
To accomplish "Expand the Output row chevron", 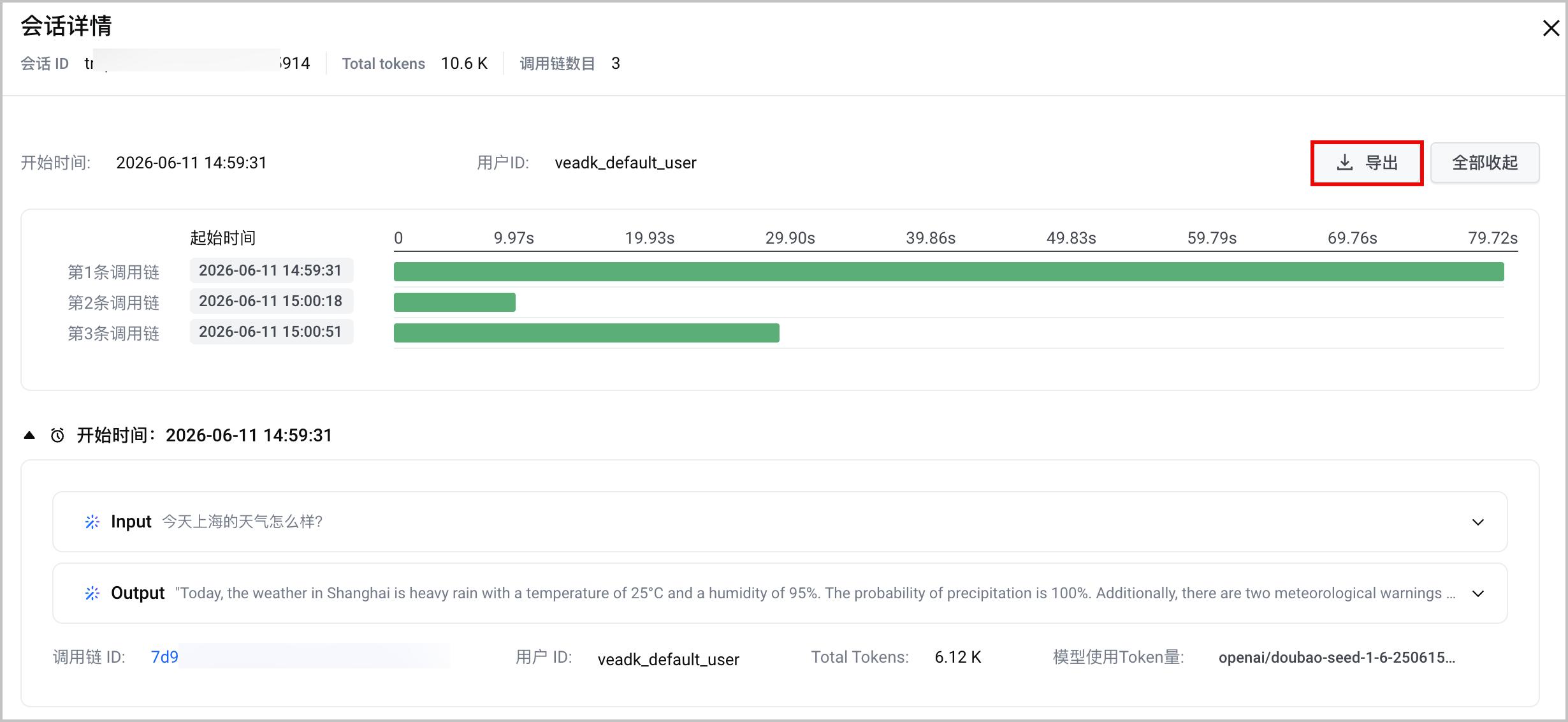I will pos(1478,594).
